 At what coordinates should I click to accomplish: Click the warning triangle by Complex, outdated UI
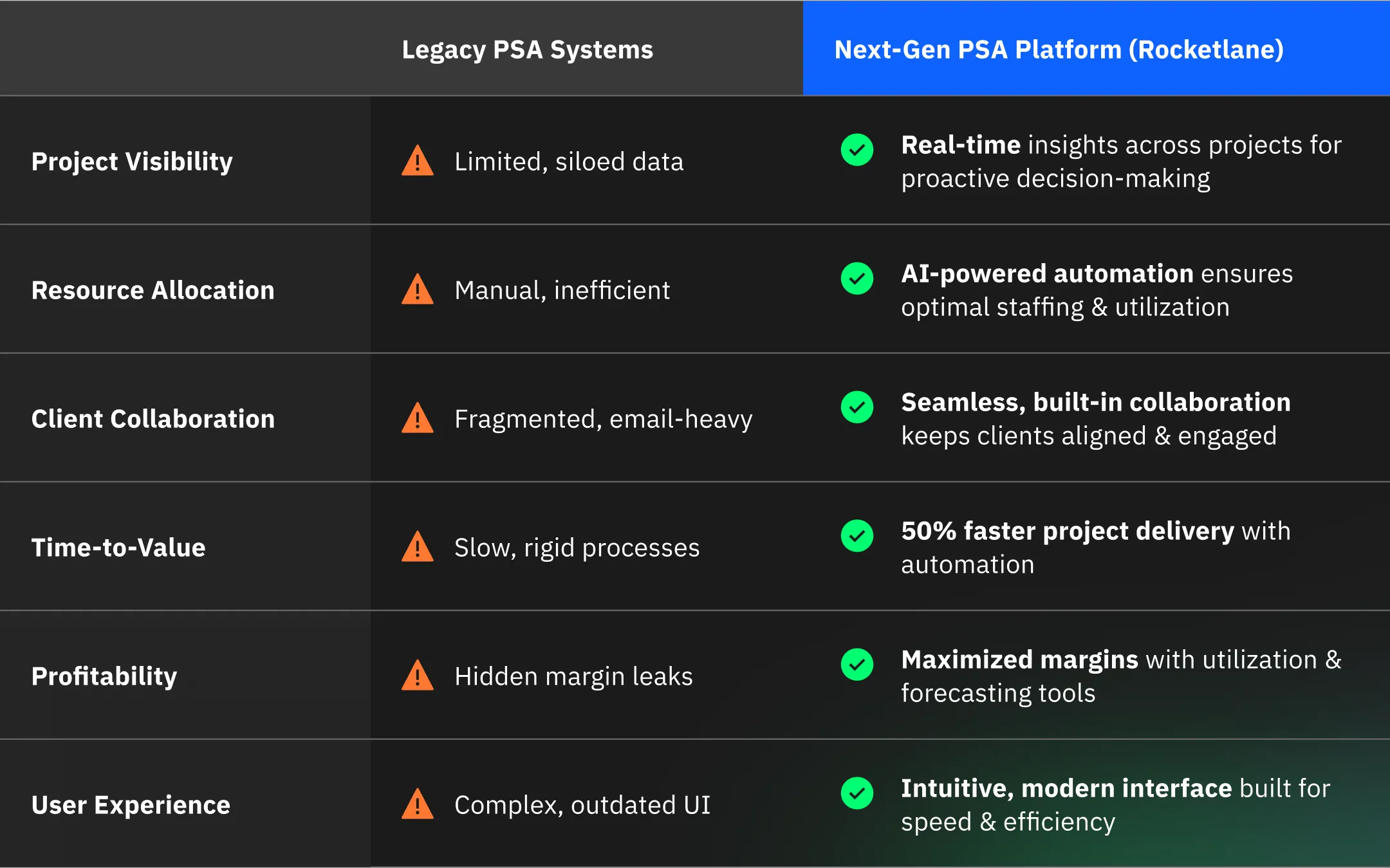pos(418,805)
